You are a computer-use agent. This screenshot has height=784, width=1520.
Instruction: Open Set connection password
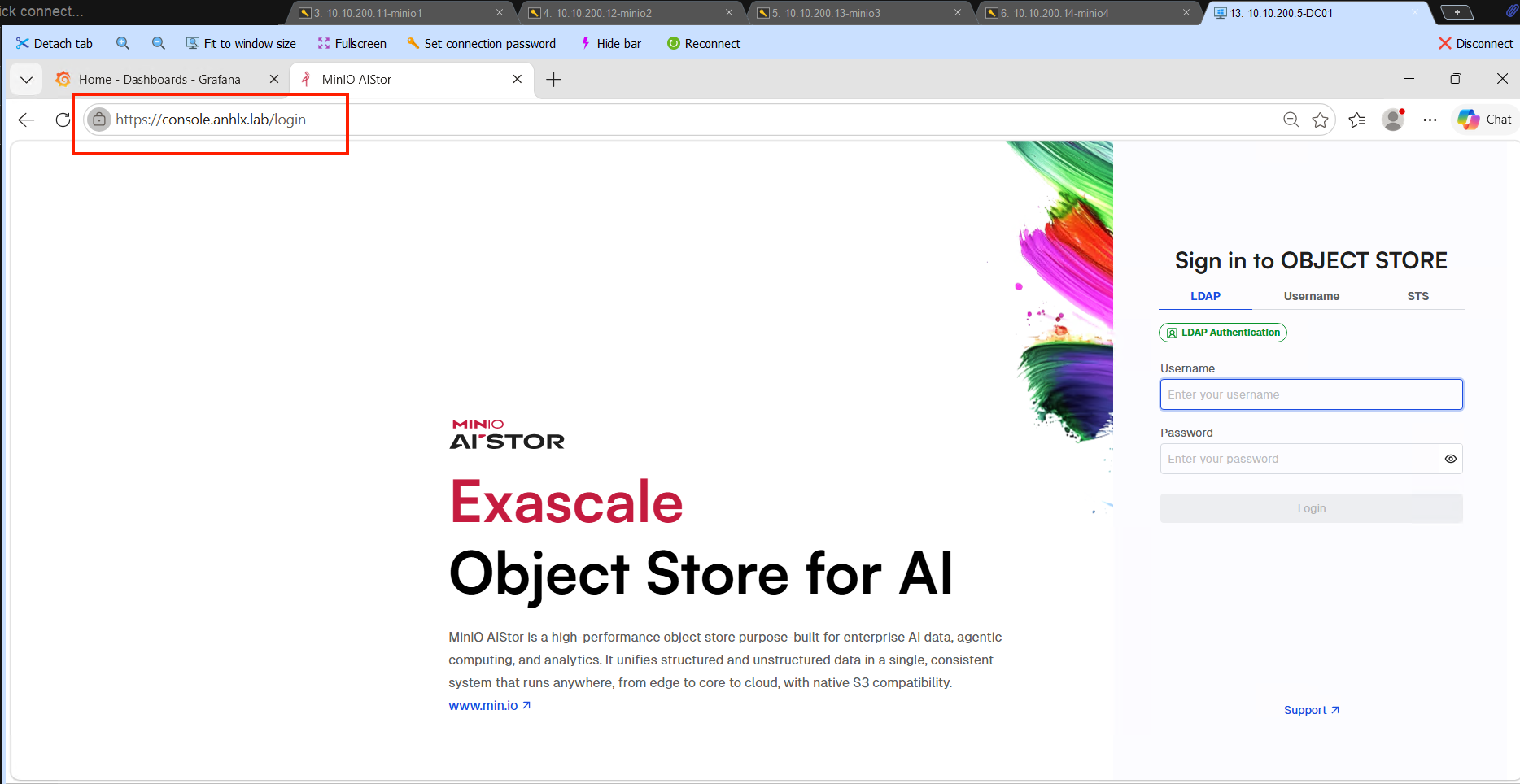pos(481,44)
